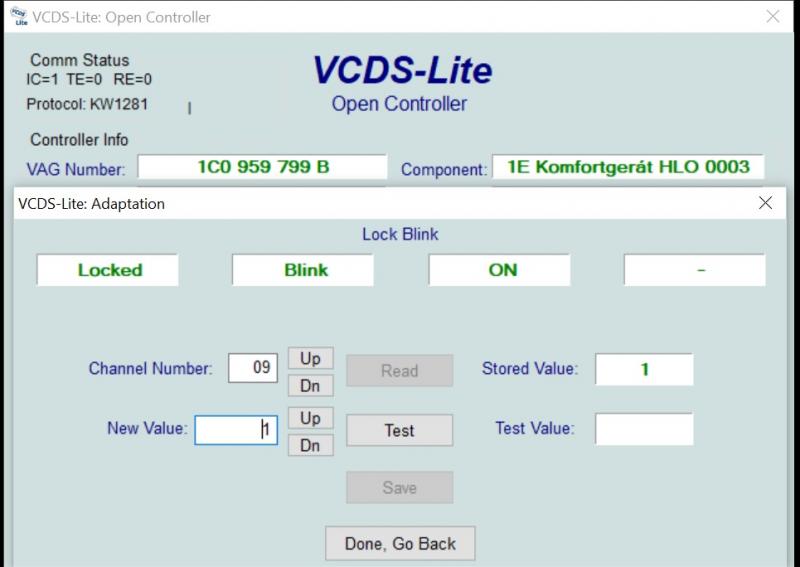
Task: Click the 'Test Value:' label
Action: [535, 428]
